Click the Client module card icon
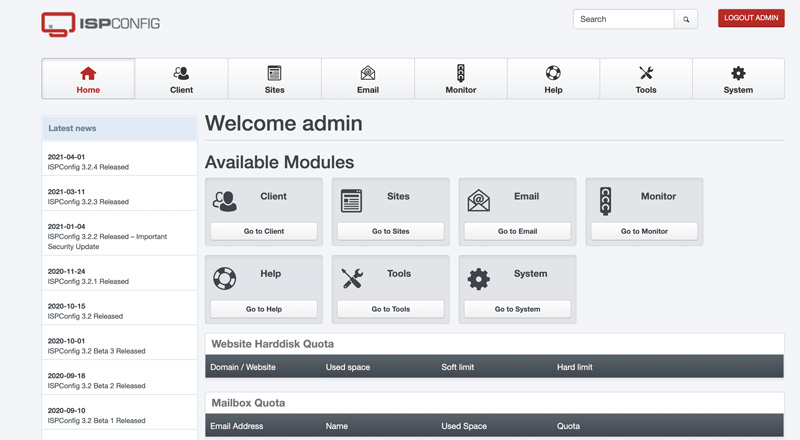 coord(224,201)
